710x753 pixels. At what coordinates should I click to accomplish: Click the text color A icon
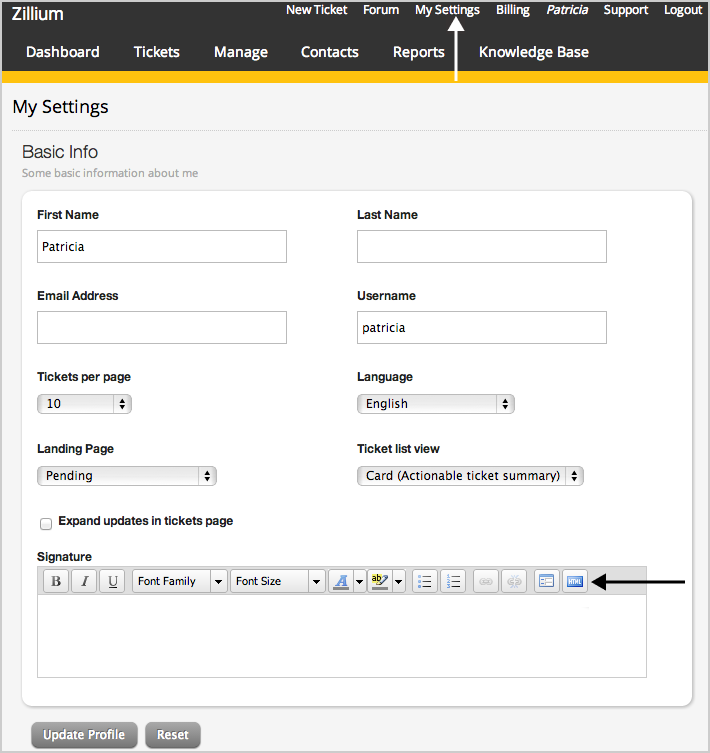[341, 581]
